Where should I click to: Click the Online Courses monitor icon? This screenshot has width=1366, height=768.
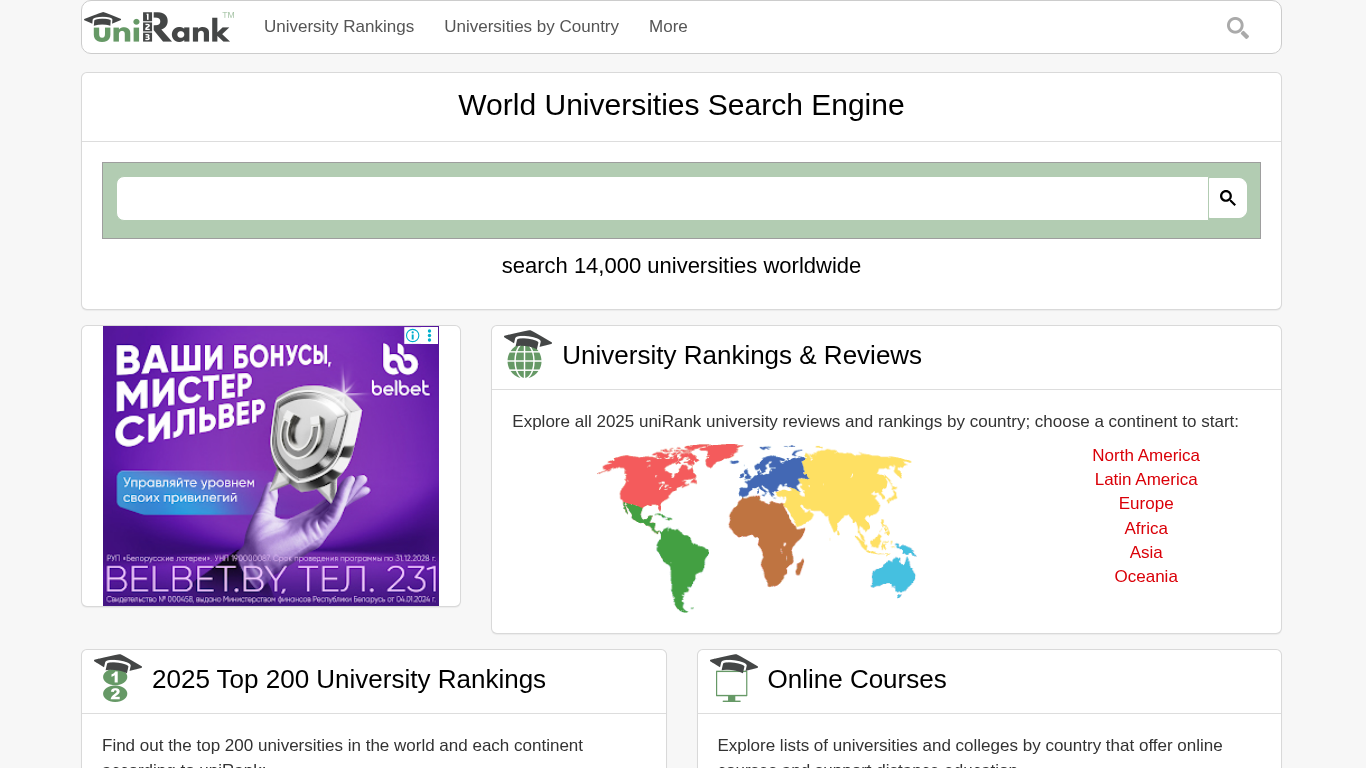click(734, 678)
